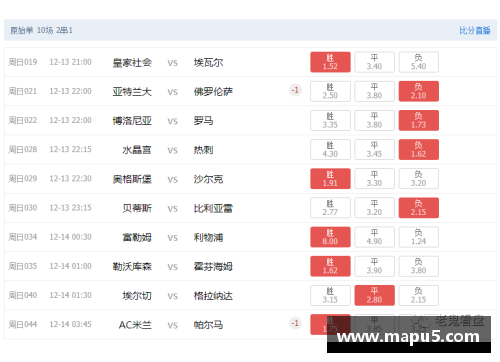500x362 pixels.
Task: Click away team name 罗马
Action: tap(203, 121)
